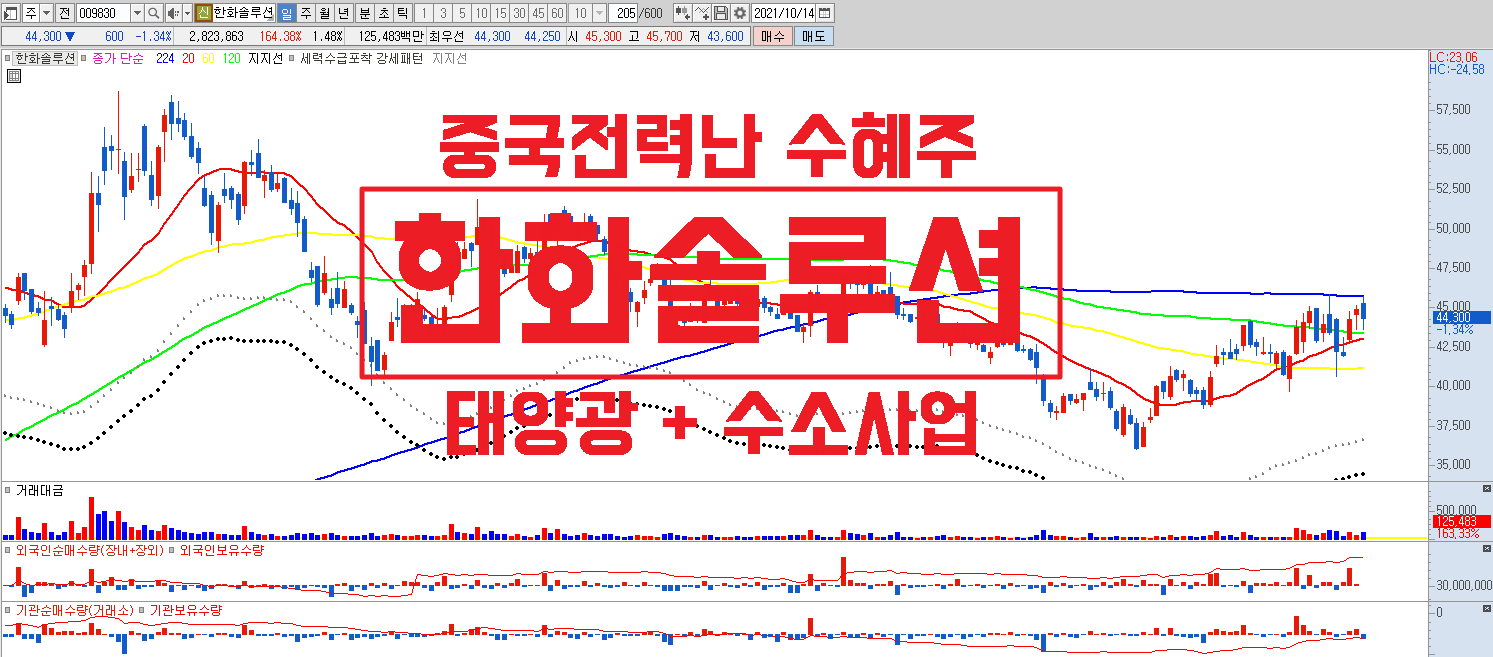Click the data table grid icon

pyautogui.click(x=13, y=75)
